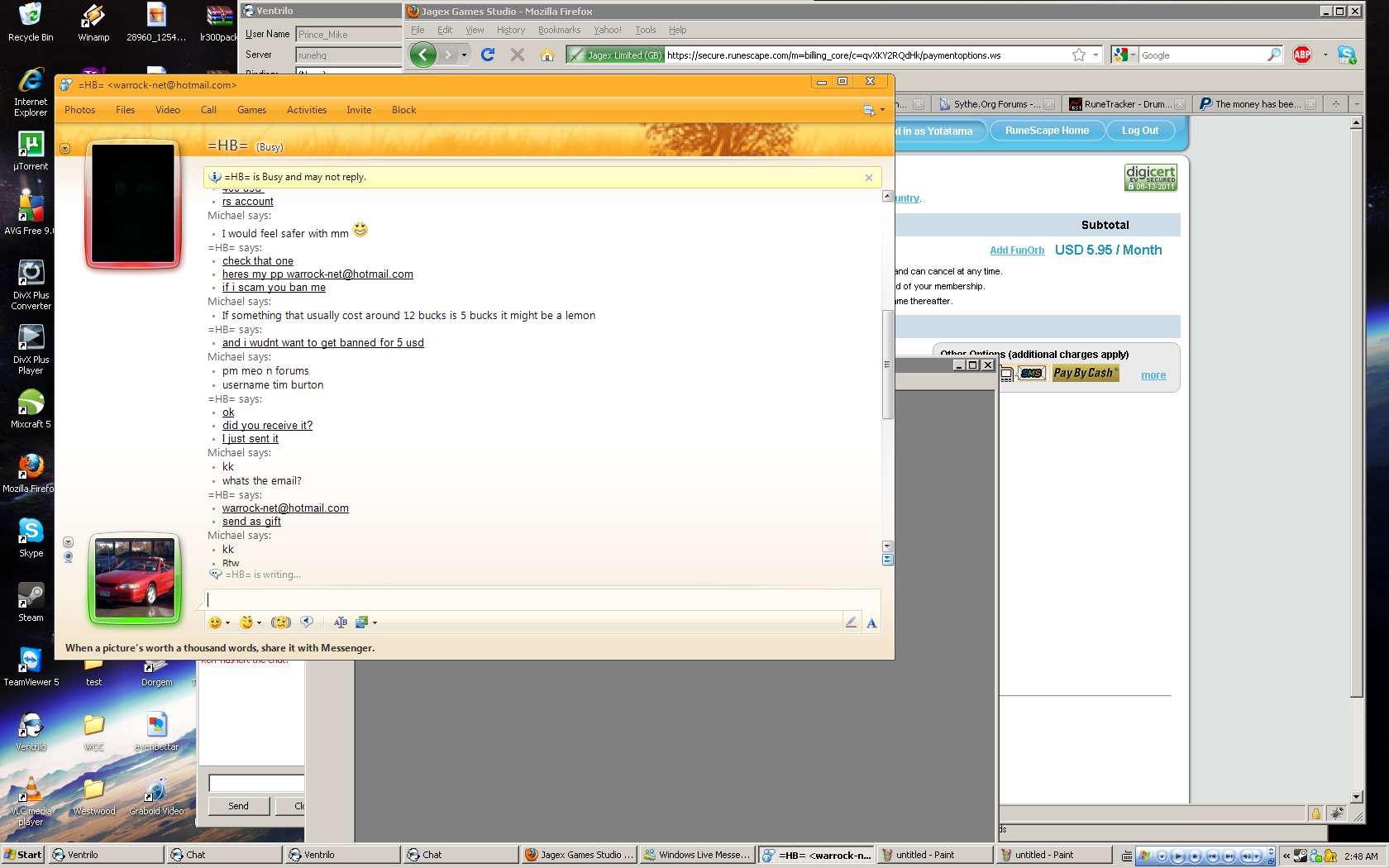Image resolution: width=1389 pixels, height=868 pixels.
Task: Click the Add FunOrb link
Action: 1017,250
